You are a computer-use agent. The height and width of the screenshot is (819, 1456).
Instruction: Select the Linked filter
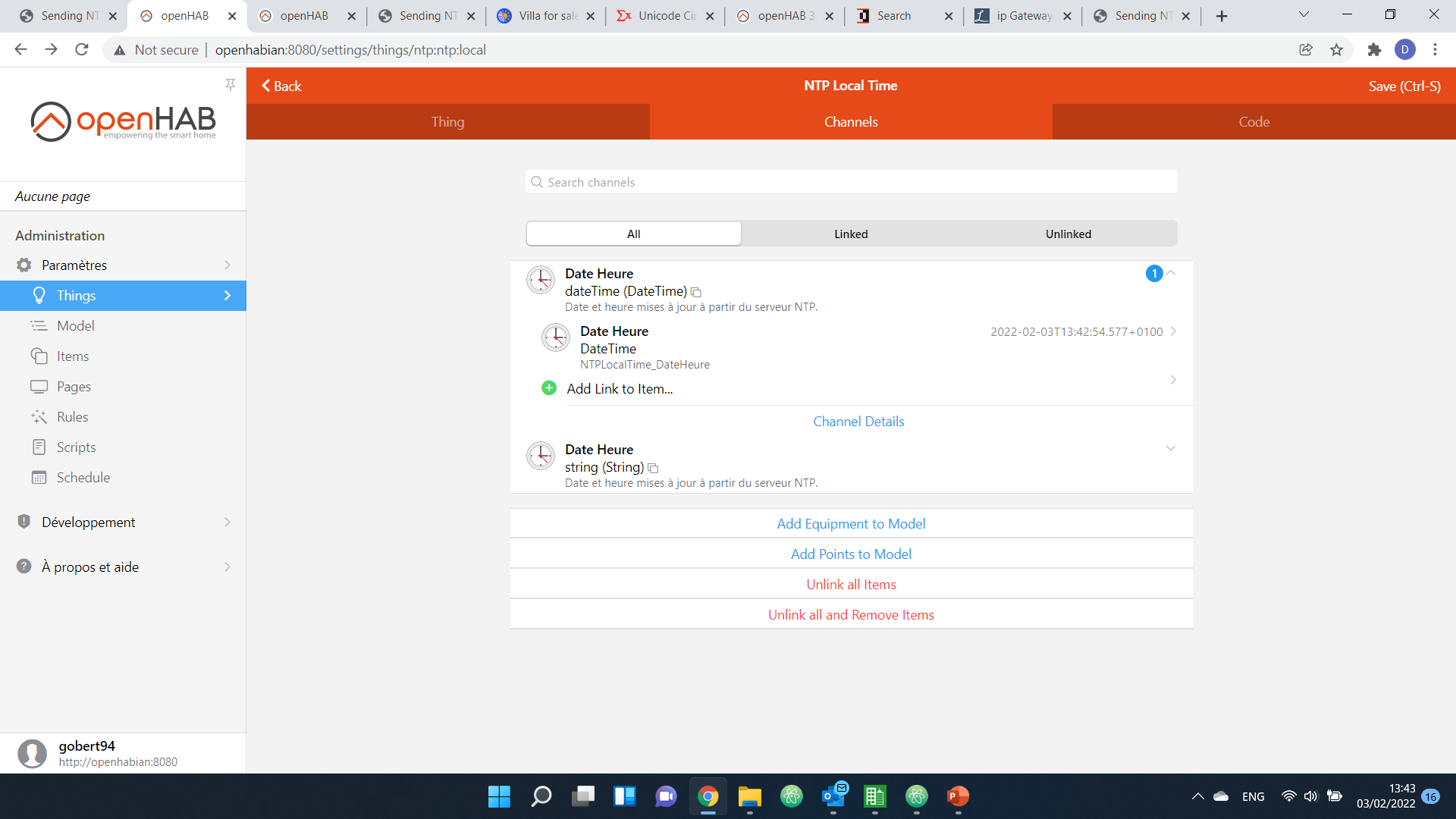click(851, 234)
